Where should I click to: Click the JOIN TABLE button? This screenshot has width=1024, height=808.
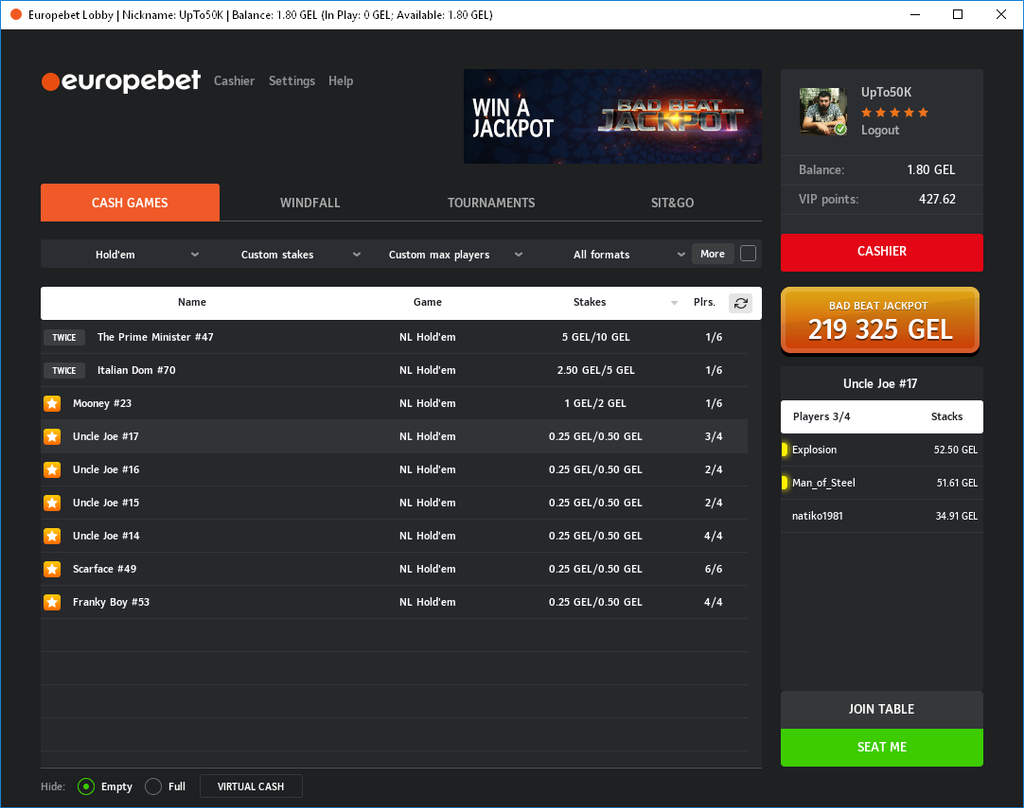point(882,709)
